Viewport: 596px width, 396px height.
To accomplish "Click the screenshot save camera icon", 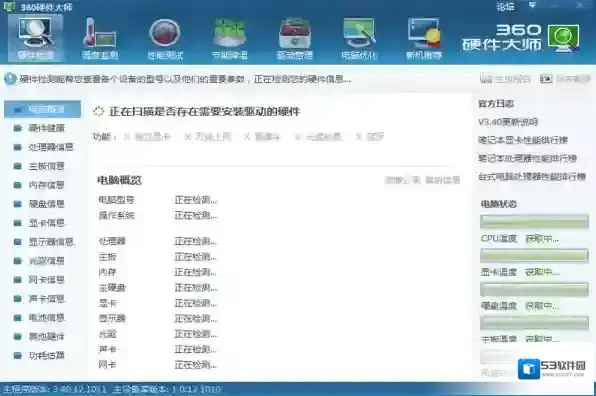I will [546, 79].
